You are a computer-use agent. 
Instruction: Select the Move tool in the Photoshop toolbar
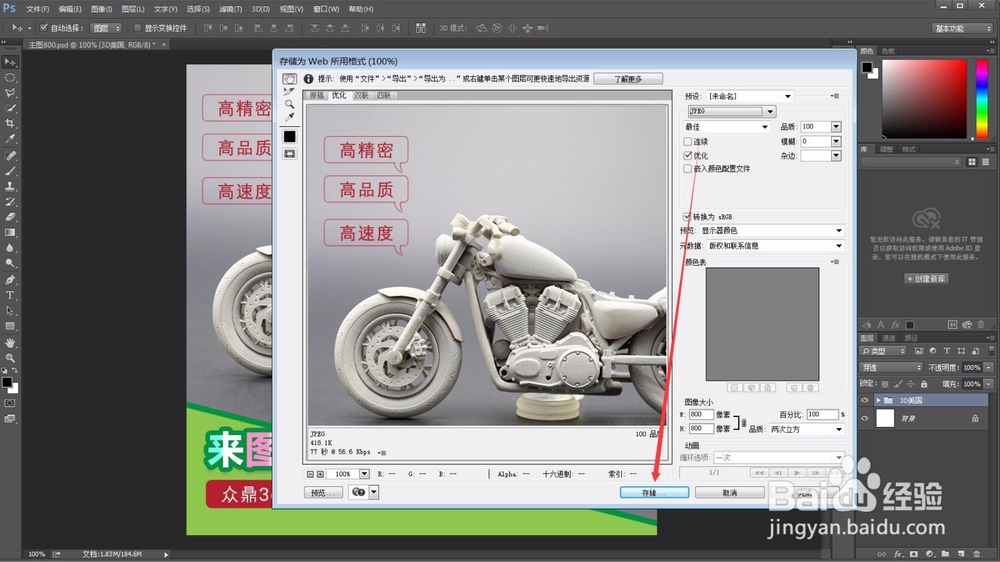coord(10,62)
